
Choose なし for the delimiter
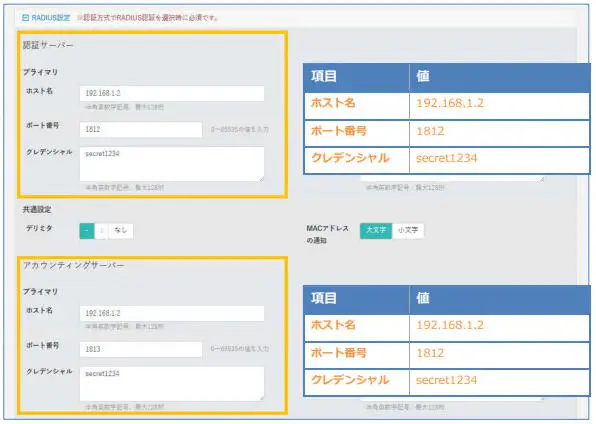pyautogui.click(x=120, y=230)
